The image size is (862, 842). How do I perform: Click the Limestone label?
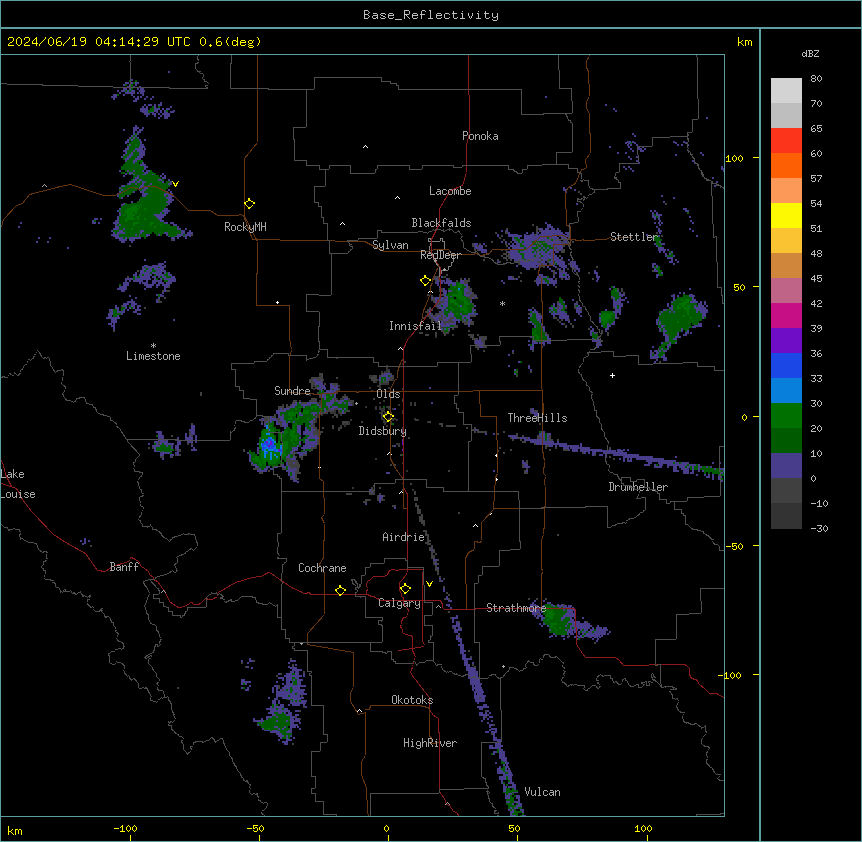click(x=153, y=356)
